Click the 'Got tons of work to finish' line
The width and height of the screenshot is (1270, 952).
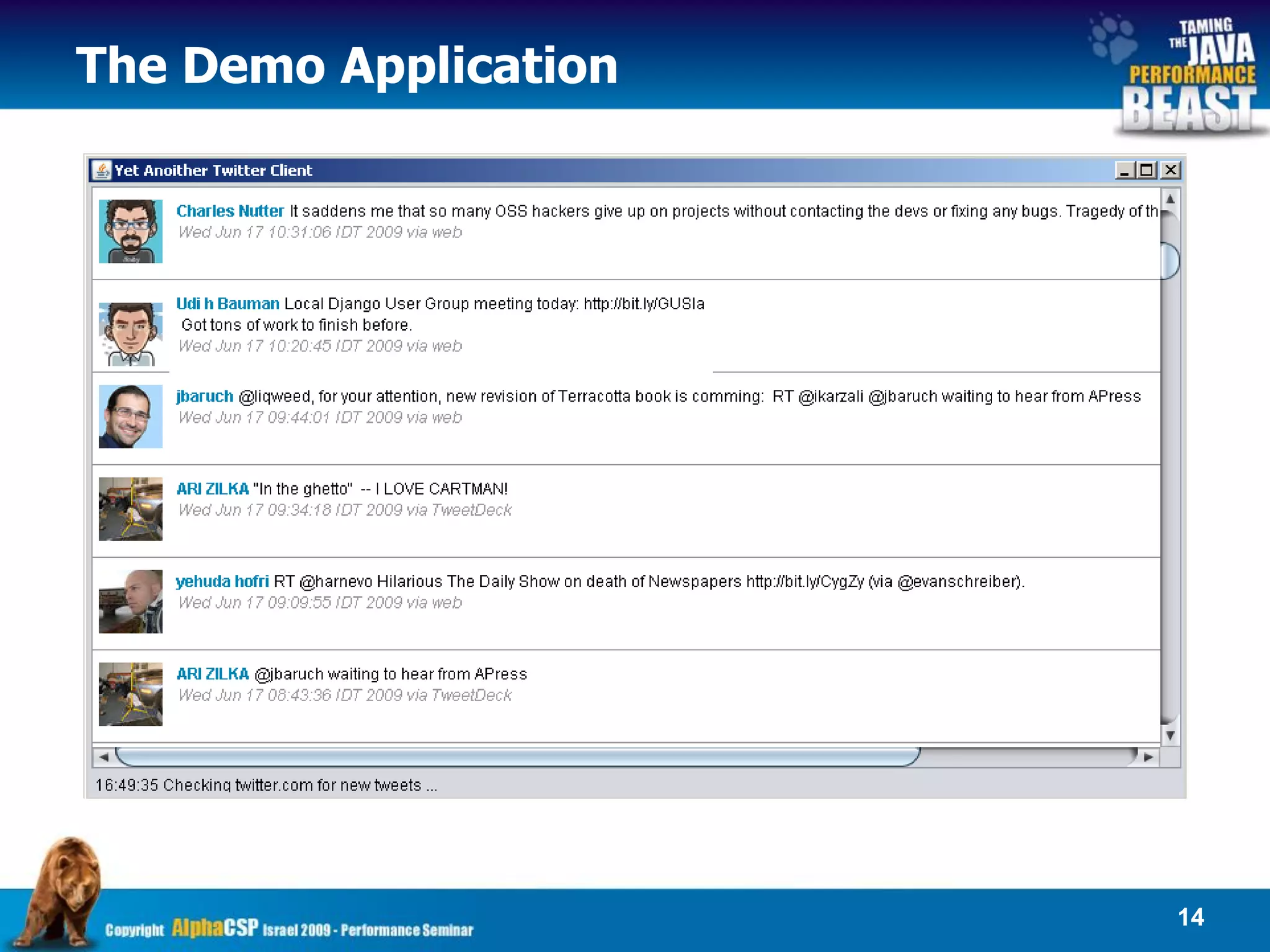pos(297,325)
